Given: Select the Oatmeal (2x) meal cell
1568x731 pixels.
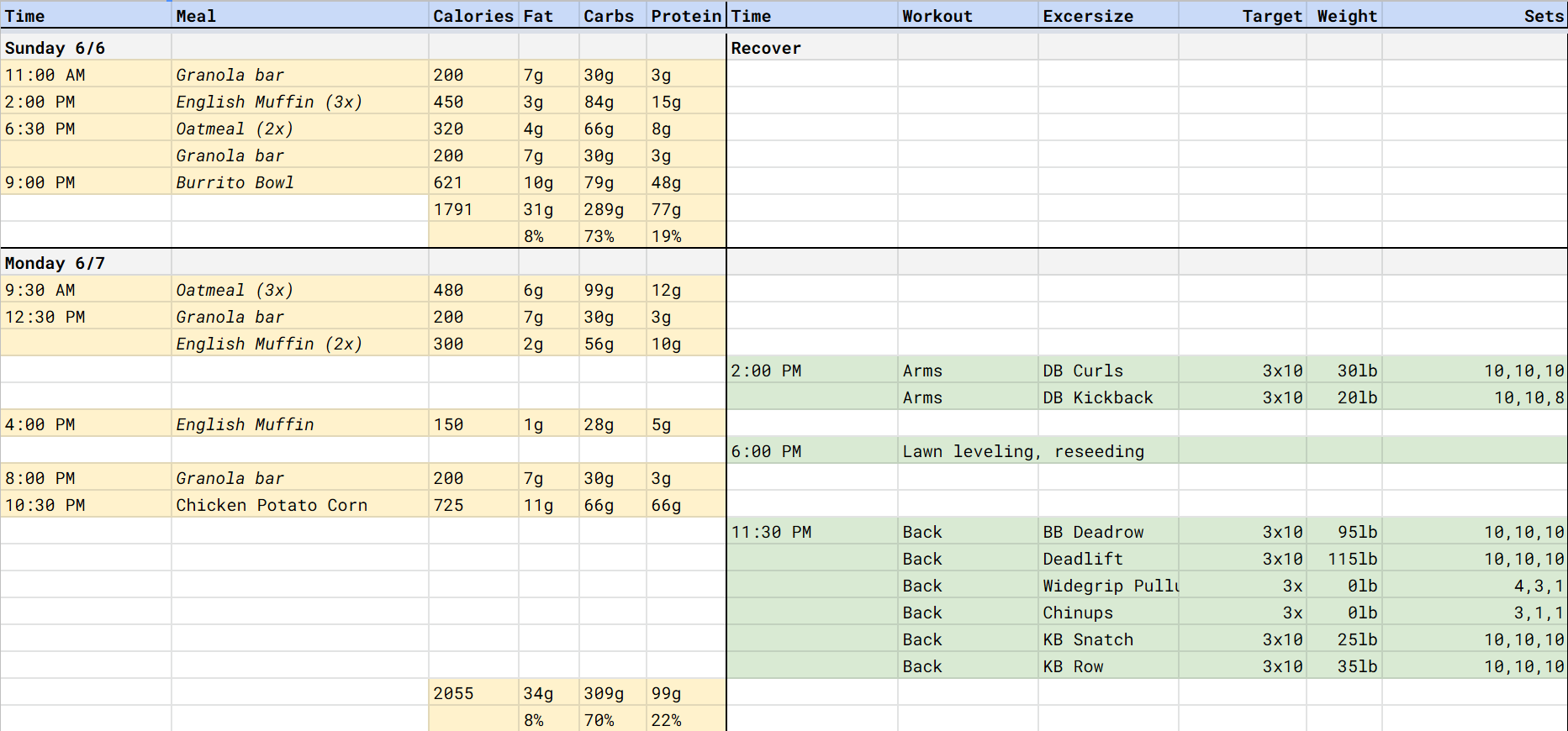Looking at the screenshot, I should coord(300,128).
